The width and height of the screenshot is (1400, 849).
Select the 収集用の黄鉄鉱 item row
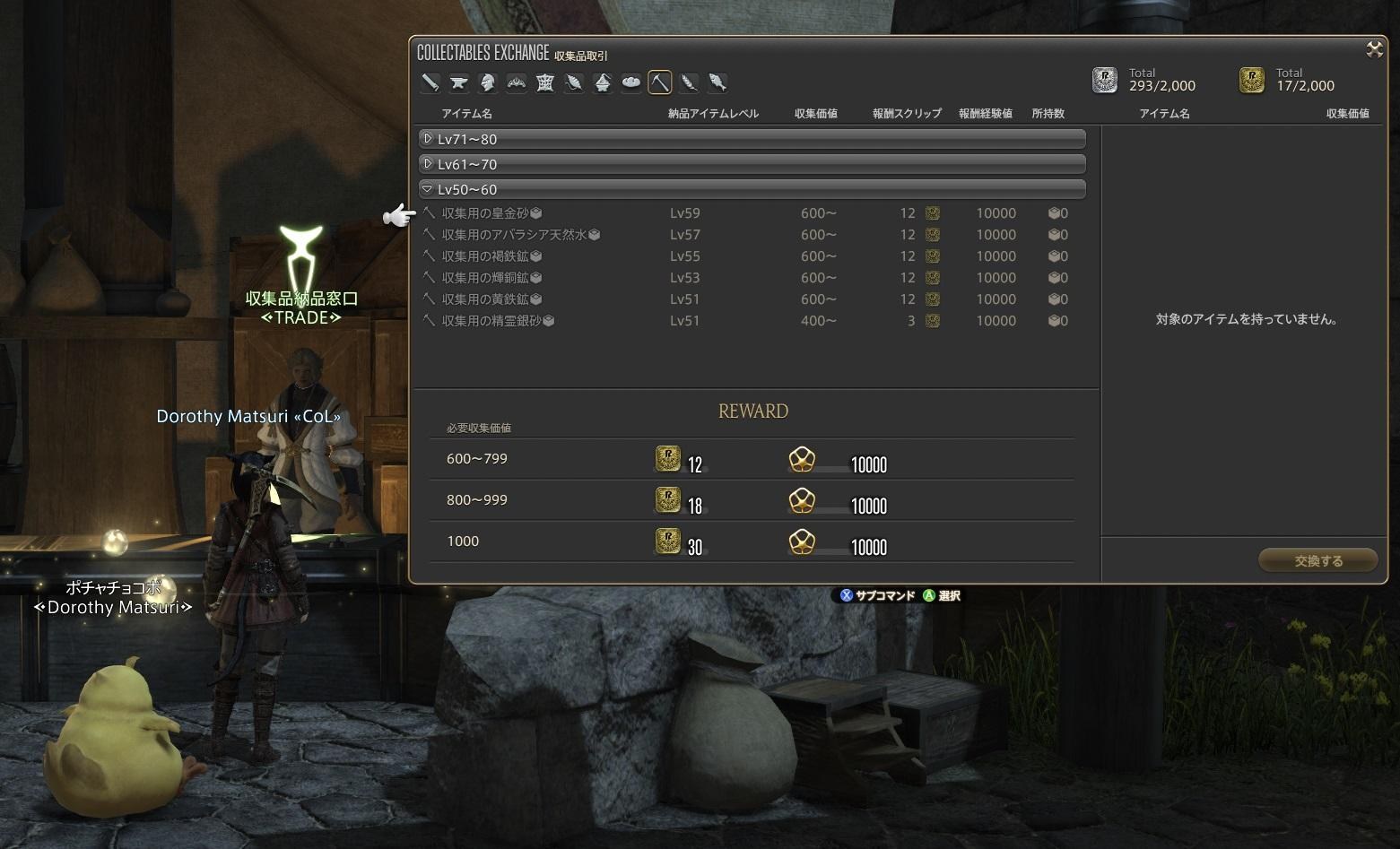coord(752,299)
